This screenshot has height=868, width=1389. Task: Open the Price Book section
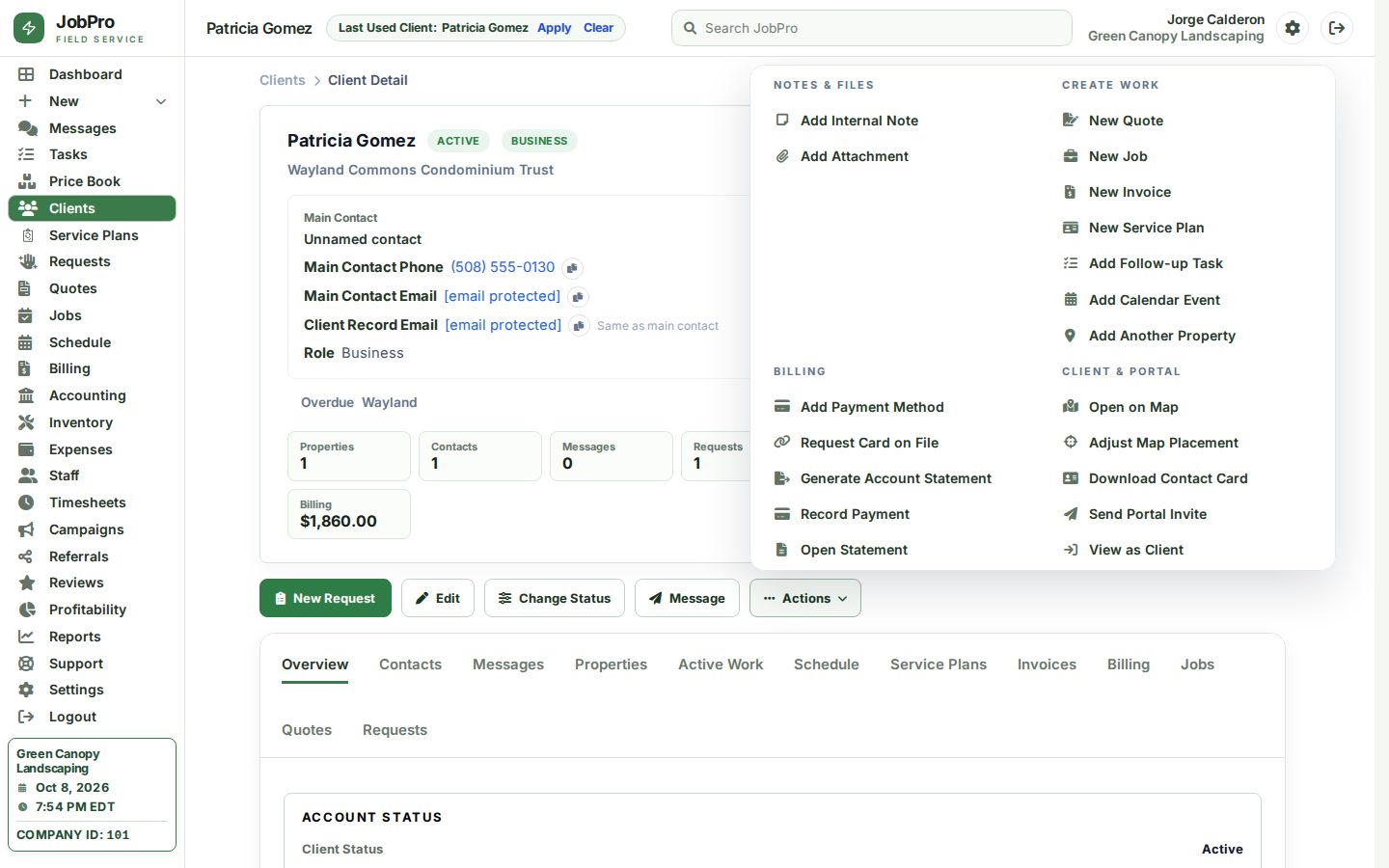92,181
